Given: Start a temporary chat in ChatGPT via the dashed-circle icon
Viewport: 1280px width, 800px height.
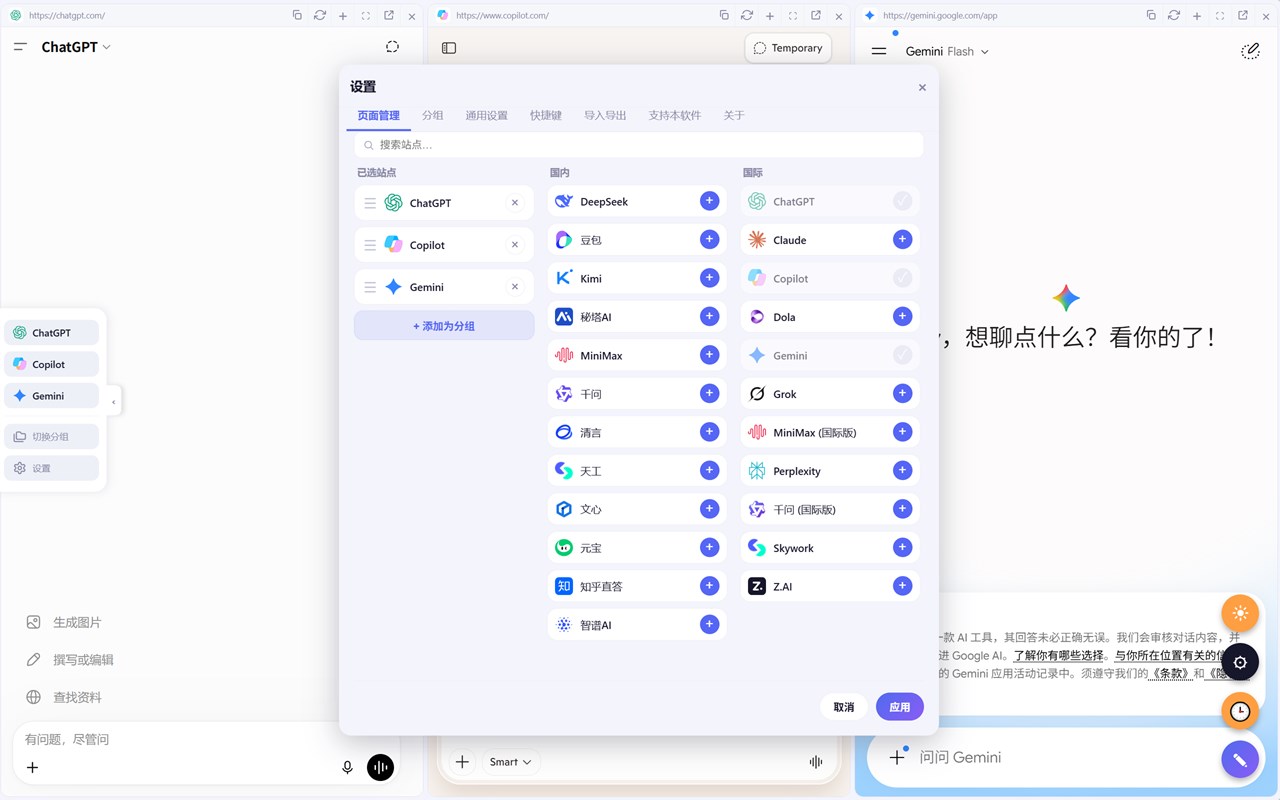Looking at the screenshot, I should click(x=392, y=47).
